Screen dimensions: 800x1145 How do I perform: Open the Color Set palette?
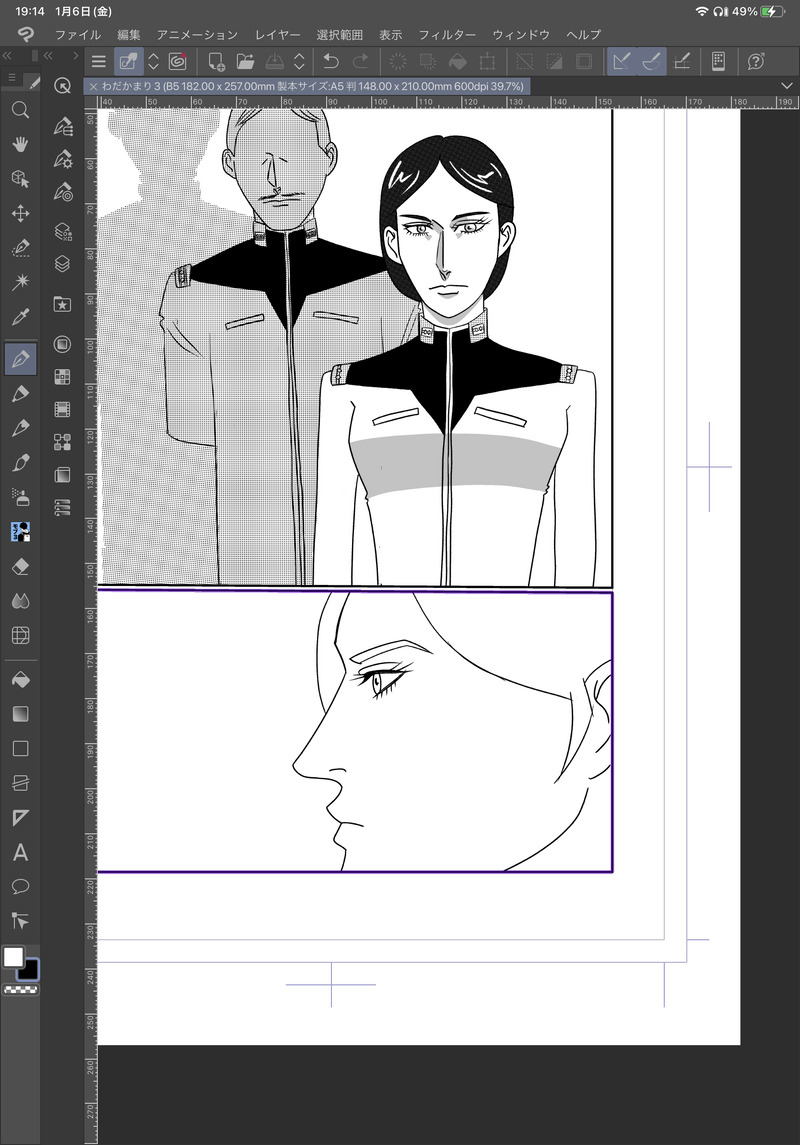pos(63,377)
